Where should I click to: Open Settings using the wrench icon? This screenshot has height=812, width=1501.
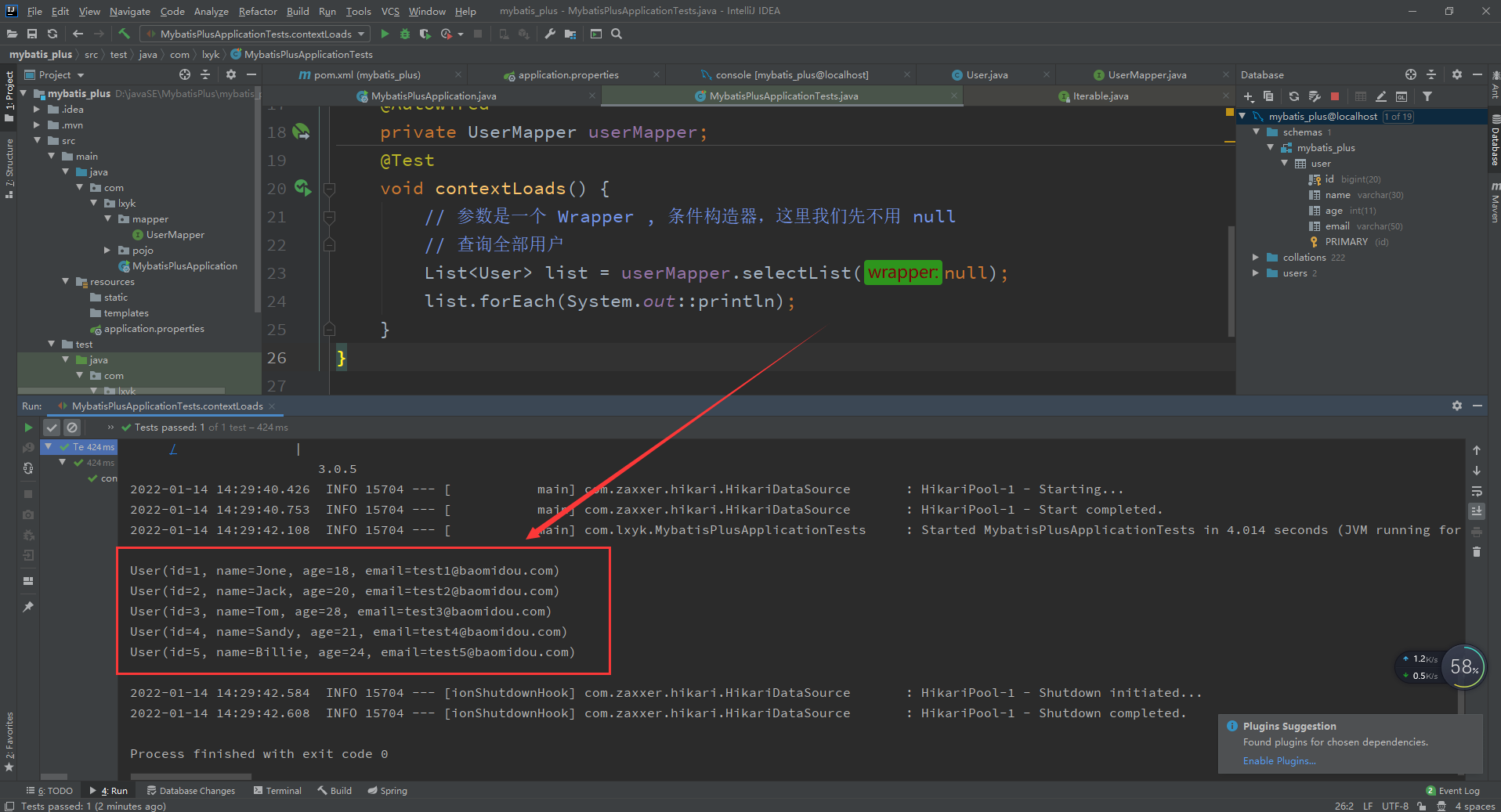pos(549,34)
